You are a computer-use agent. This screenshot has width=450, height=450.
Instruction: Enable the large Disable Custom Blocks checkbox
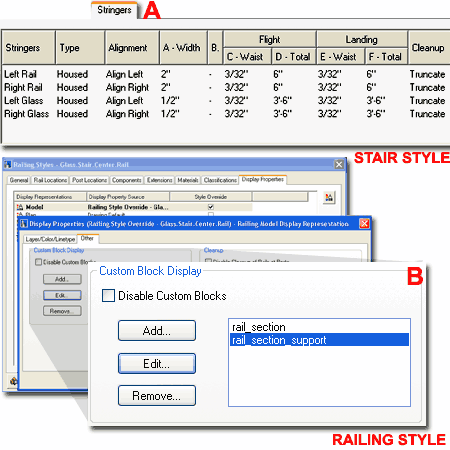(x=108, y=296)
